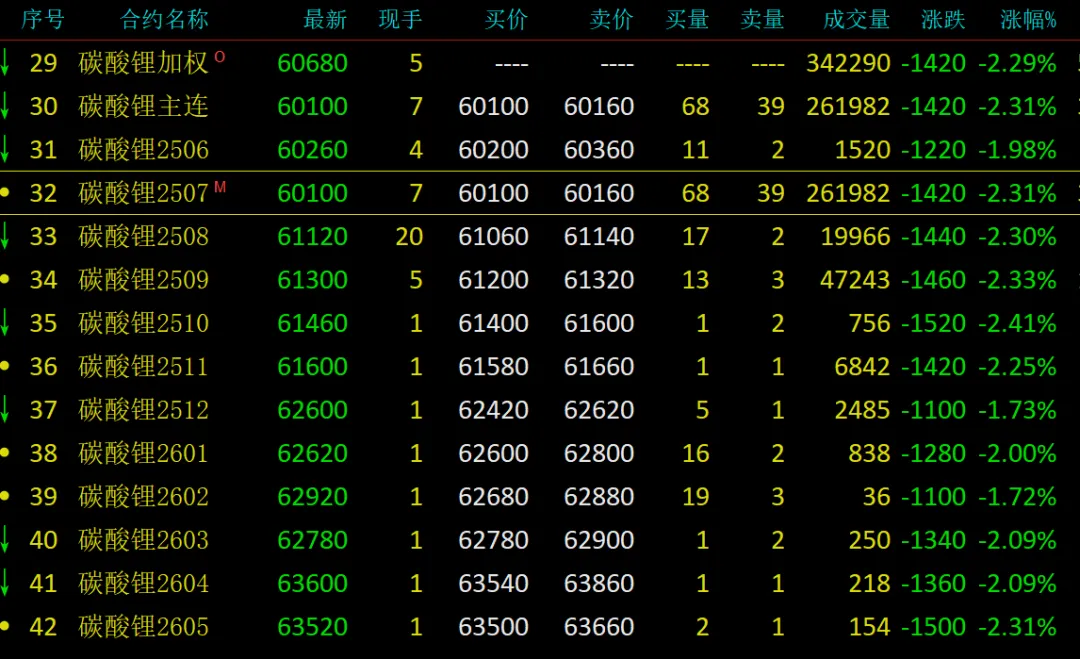This screenshot has height=659, width=1080.
Task: Click change value -1280 for 碳酸锂2601
Action: [933, 453]
